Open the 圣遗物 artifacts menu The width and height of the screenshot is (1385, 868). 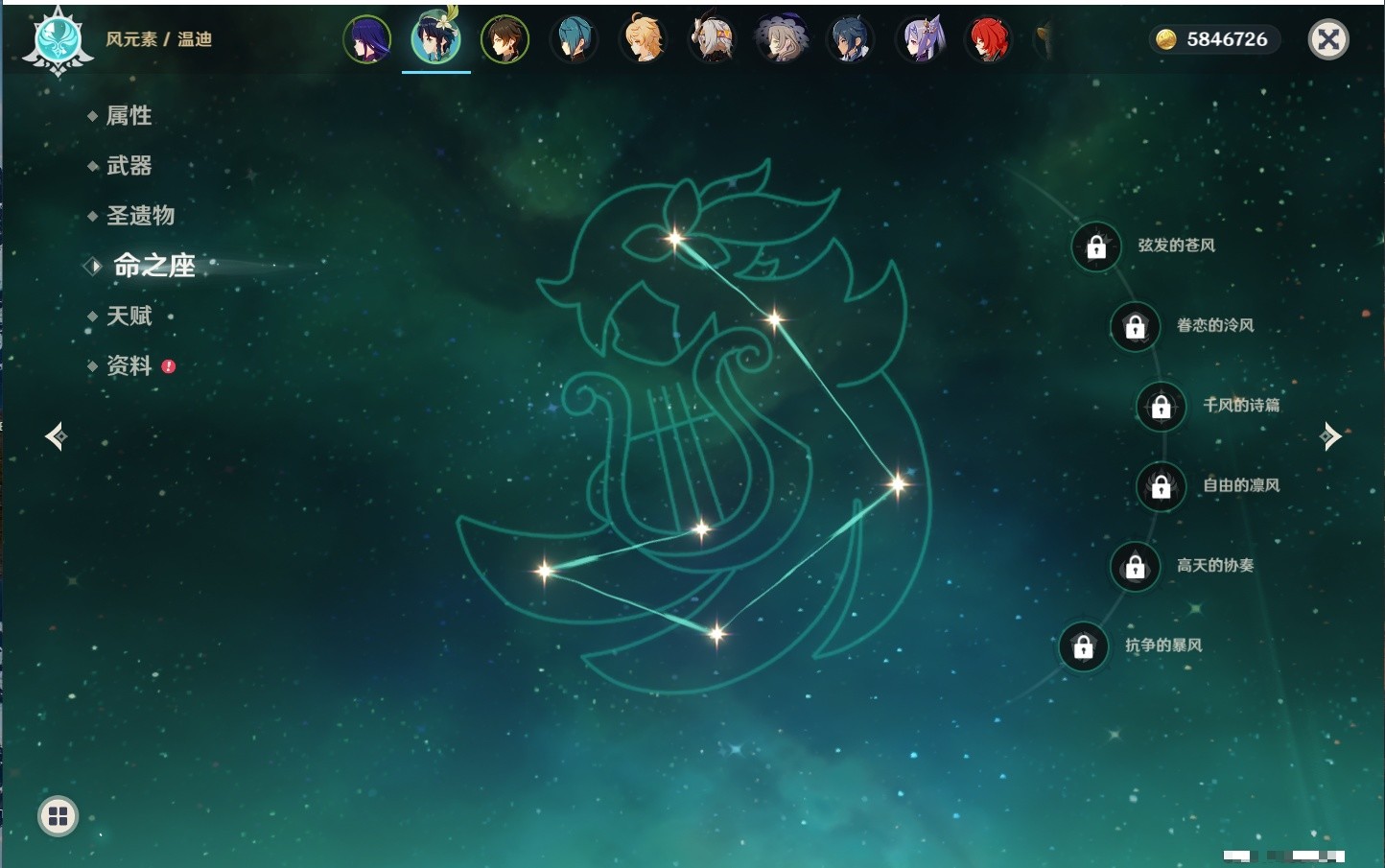[x=140, y=216]
